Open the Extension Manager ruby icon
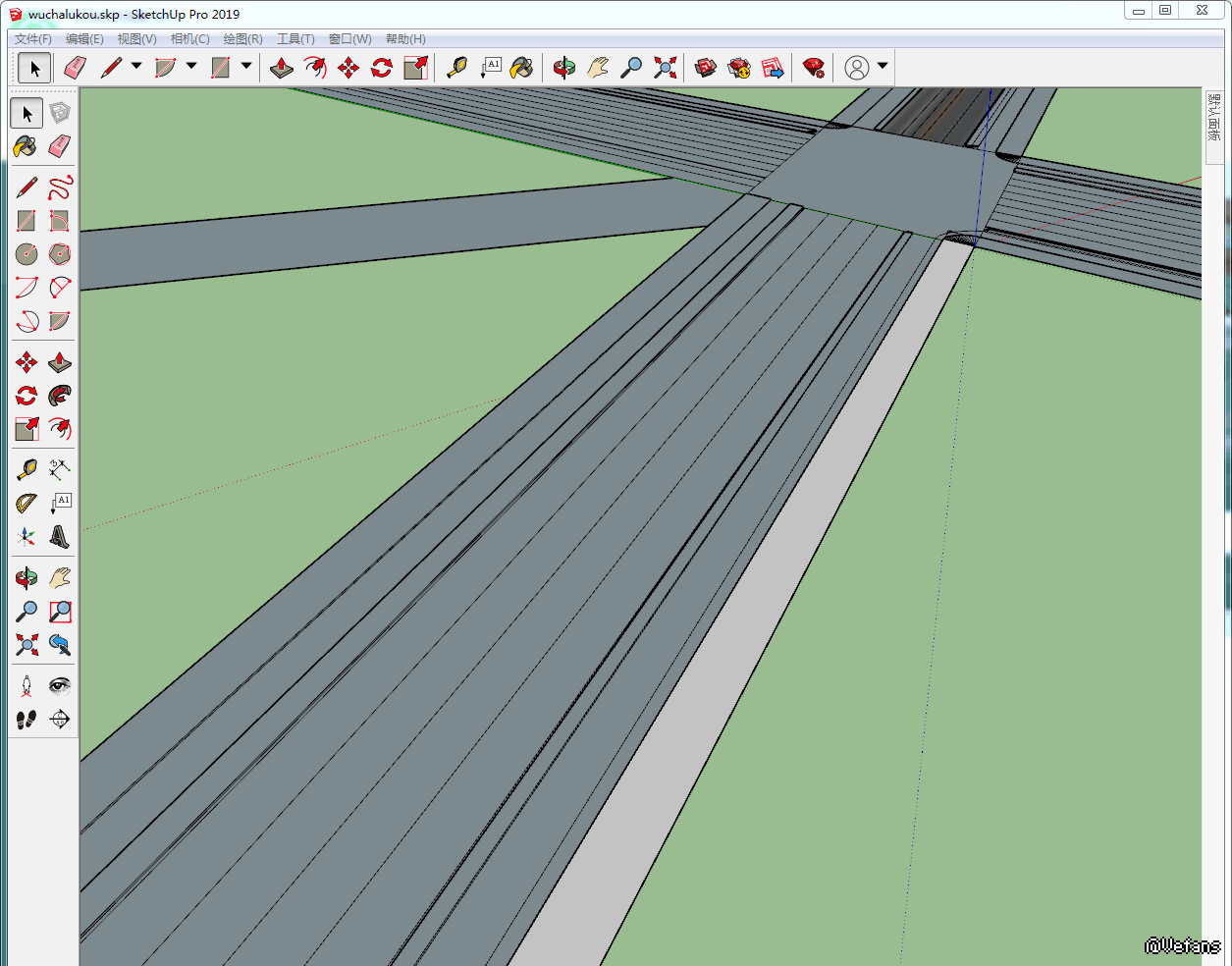Screen dimensions: 1232x966 (814, 68)
